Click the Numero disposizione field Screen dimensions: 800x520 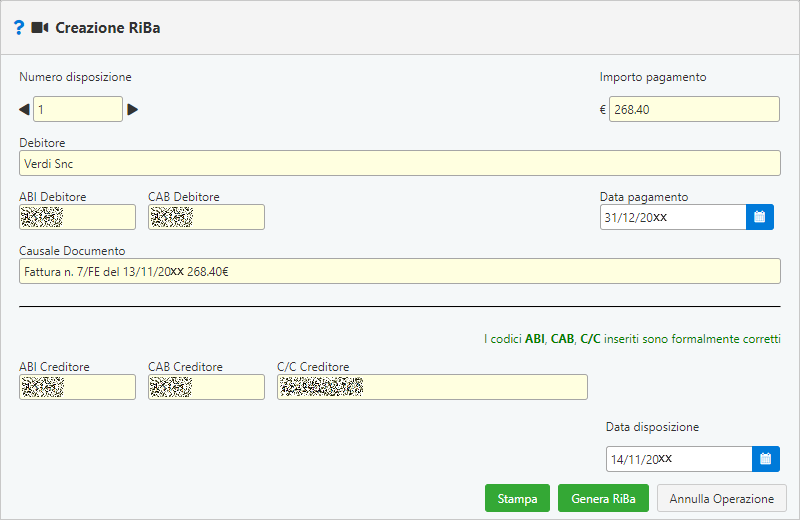point(78,109)
